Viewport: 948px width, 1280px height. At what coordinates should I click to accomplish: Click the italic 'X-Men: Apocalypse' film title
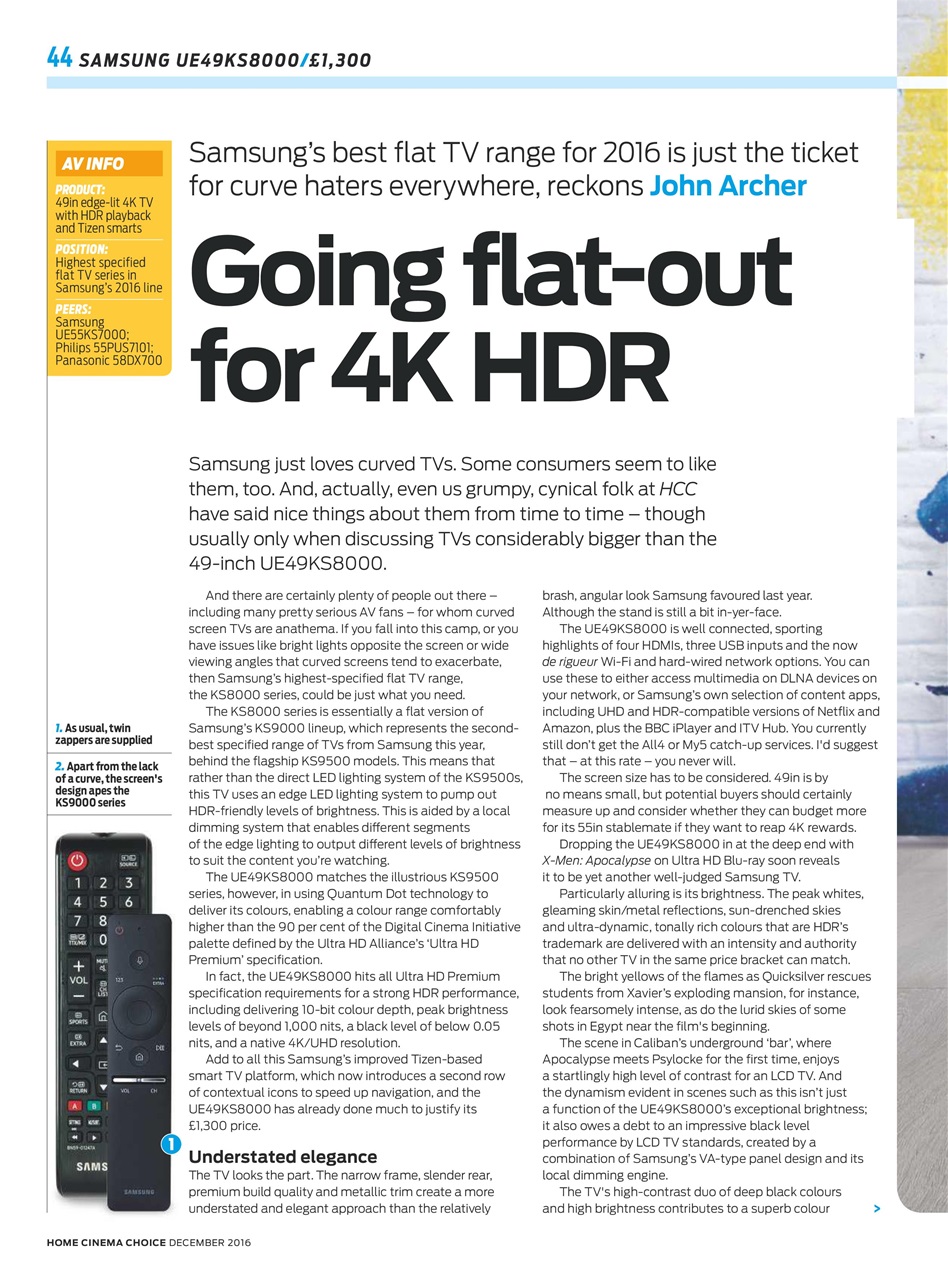coord(596,859)
